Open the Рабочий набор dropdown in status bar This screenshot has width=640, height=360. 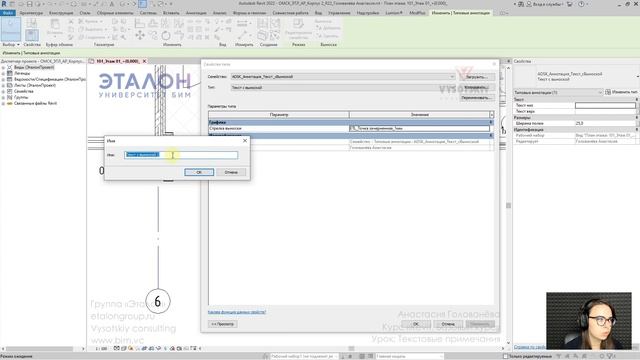[x=304, y=356]
